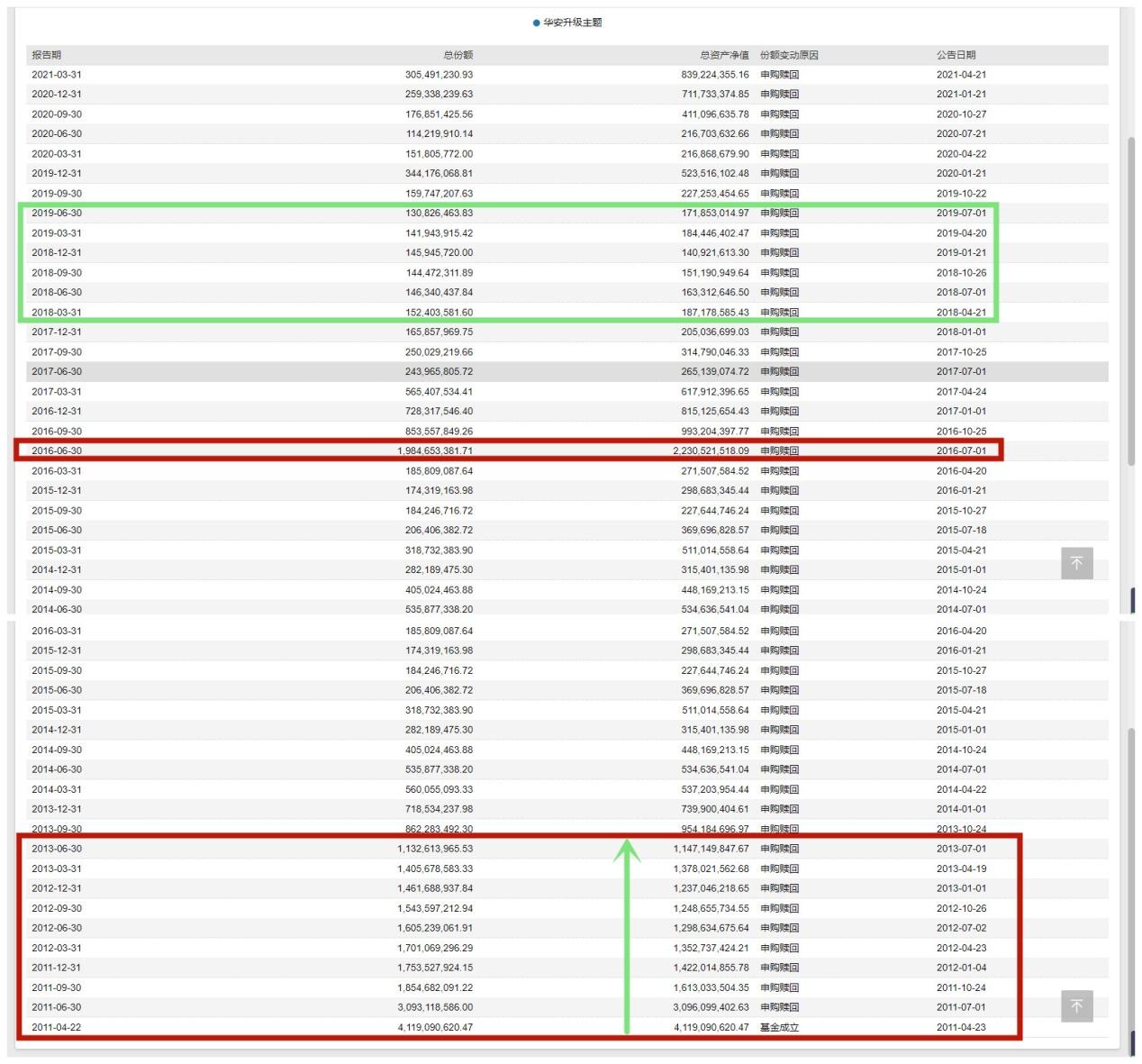Select announcement date 2017-01-01

coord(961,412)
